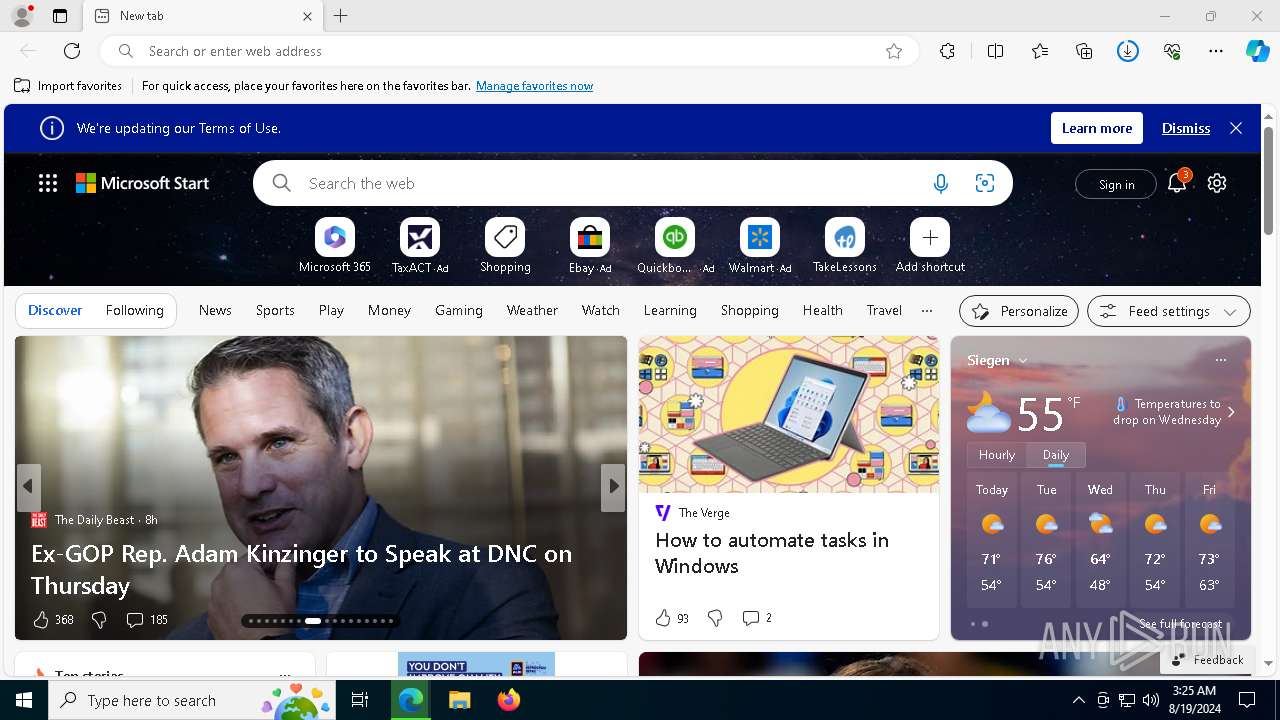
Task: Open the Feedback button
Action: pyautogui.click(x=1207, y=660)
